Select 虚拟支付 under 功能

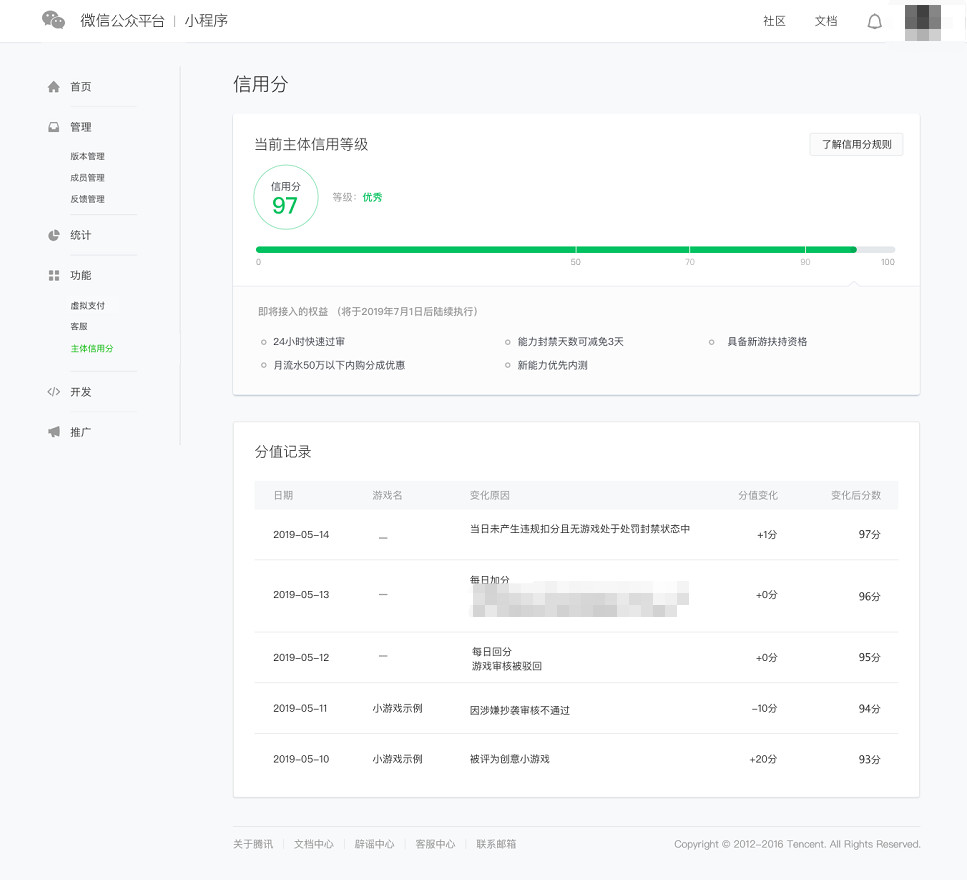(x=87, y=305)
